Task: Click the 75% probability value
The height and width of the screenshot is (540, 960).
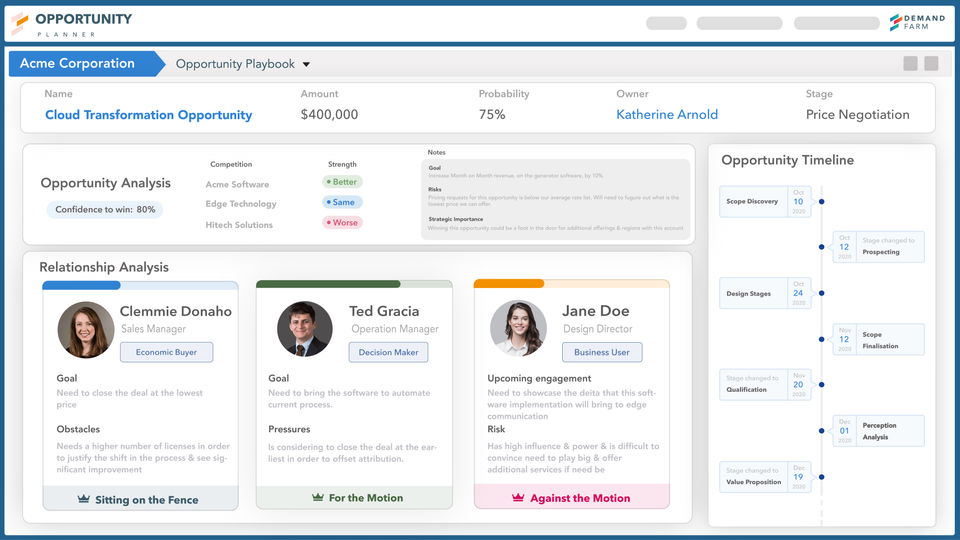Action: (x=492, y=114)
